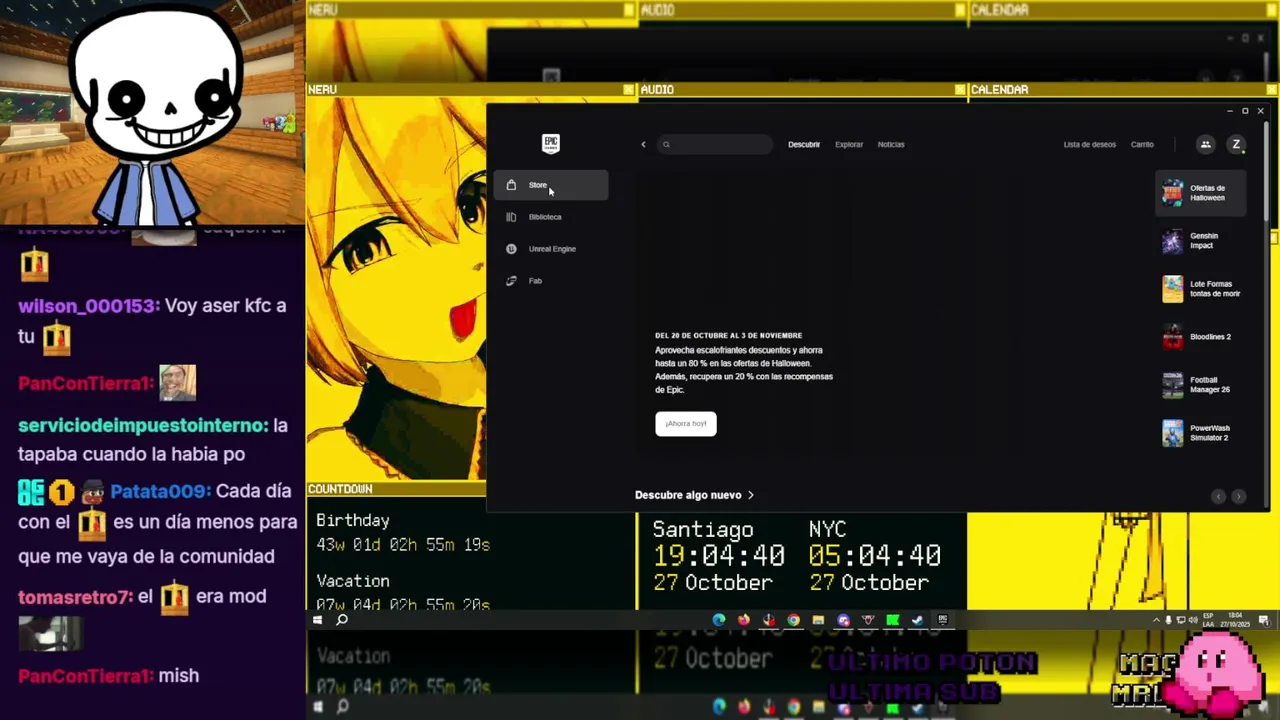
Task: Open File Explorer from the taskbar
Action: 818,620
